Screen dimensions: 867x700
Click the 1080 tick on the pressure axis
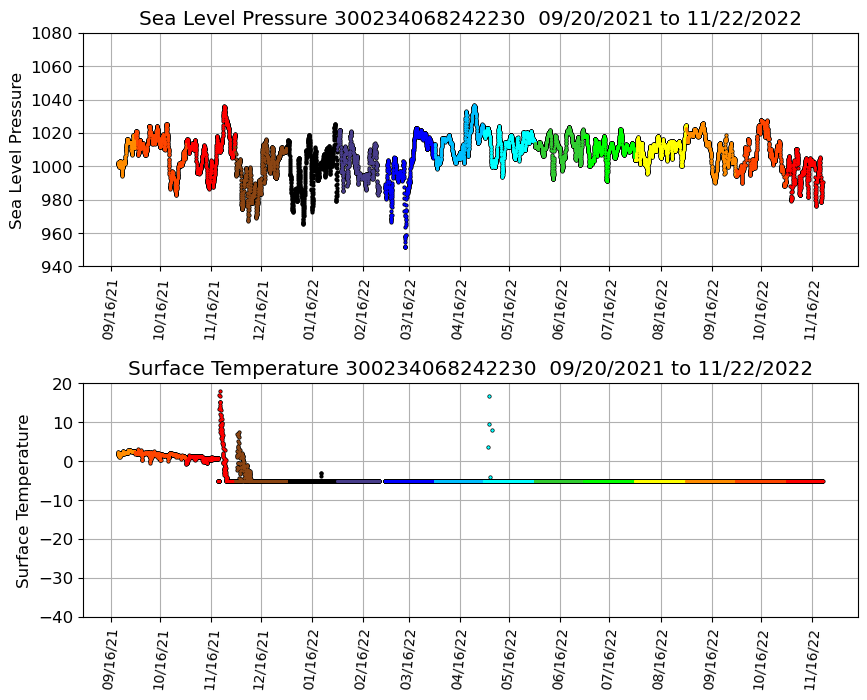coord(54,33)
